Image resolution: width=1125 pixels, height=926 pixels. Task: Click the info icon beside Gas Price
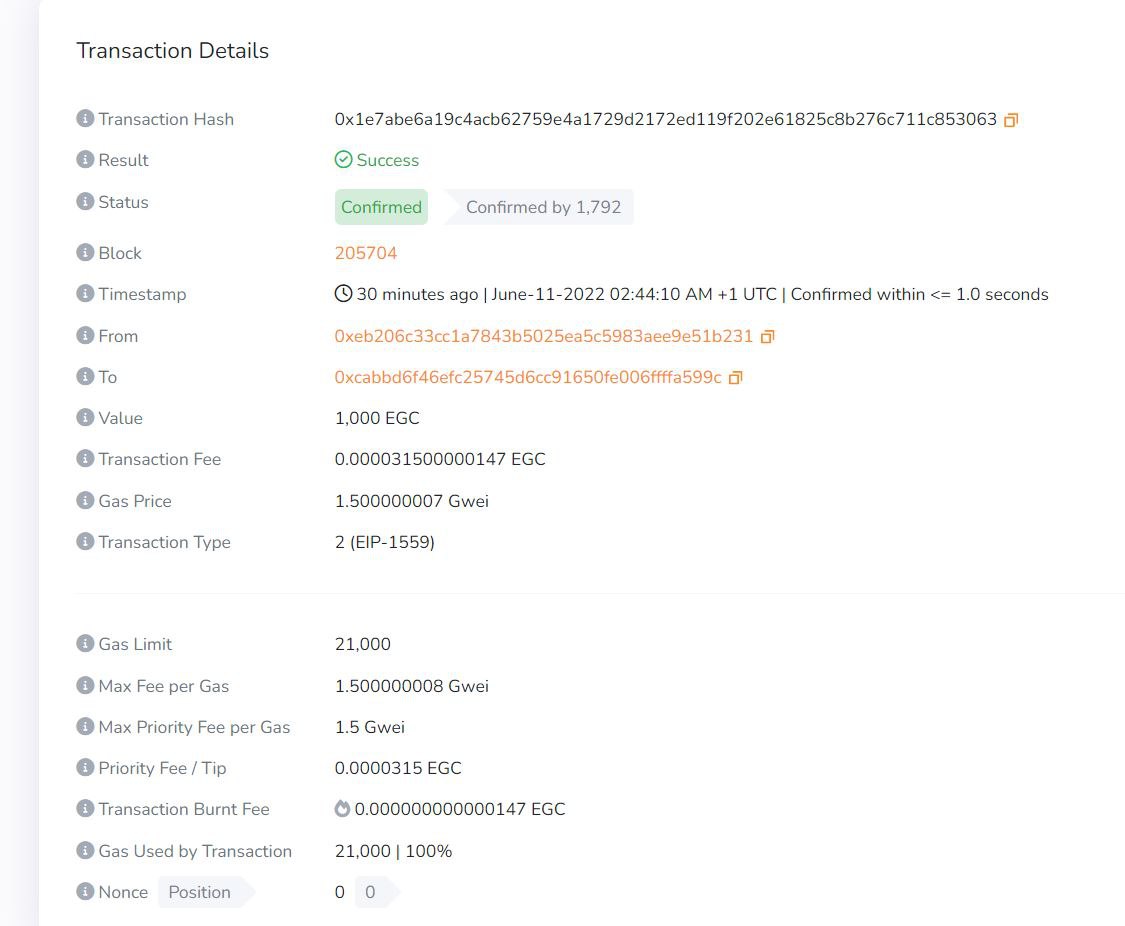point(85,501)
